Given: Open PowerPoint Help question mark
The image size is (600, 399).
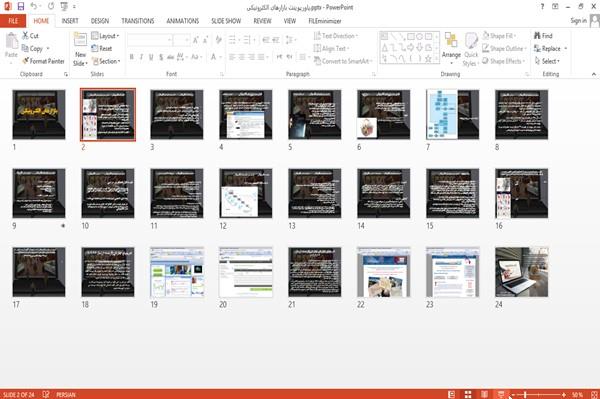Looking at the screenshot, I should coord(542,7).
